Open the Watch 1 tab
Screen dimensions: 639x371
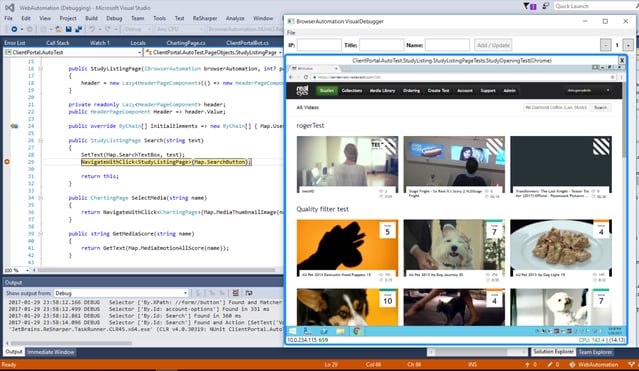pyautogui.click(x=100, y=43)
